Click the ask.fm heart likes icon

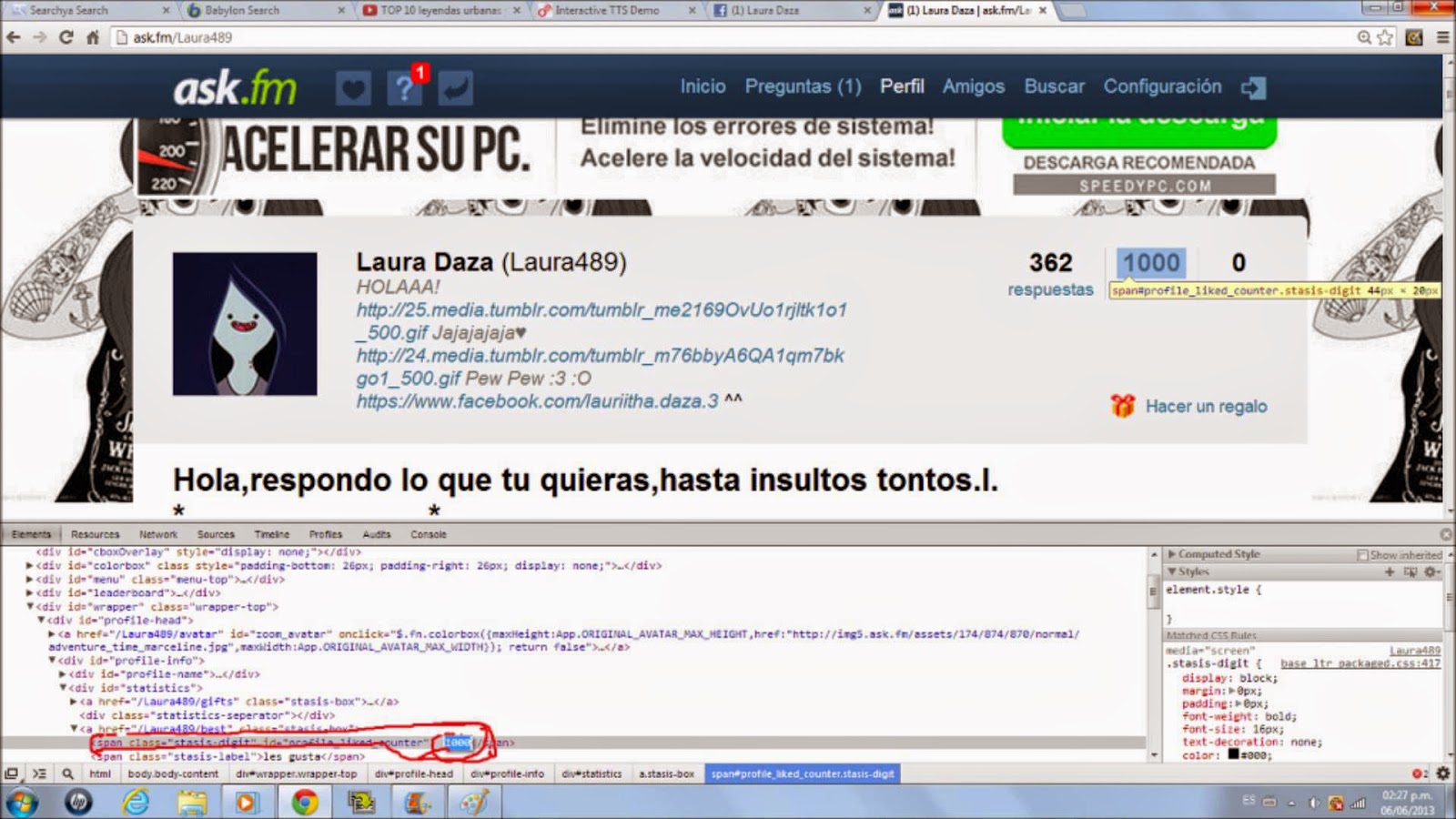coord(353,88)
